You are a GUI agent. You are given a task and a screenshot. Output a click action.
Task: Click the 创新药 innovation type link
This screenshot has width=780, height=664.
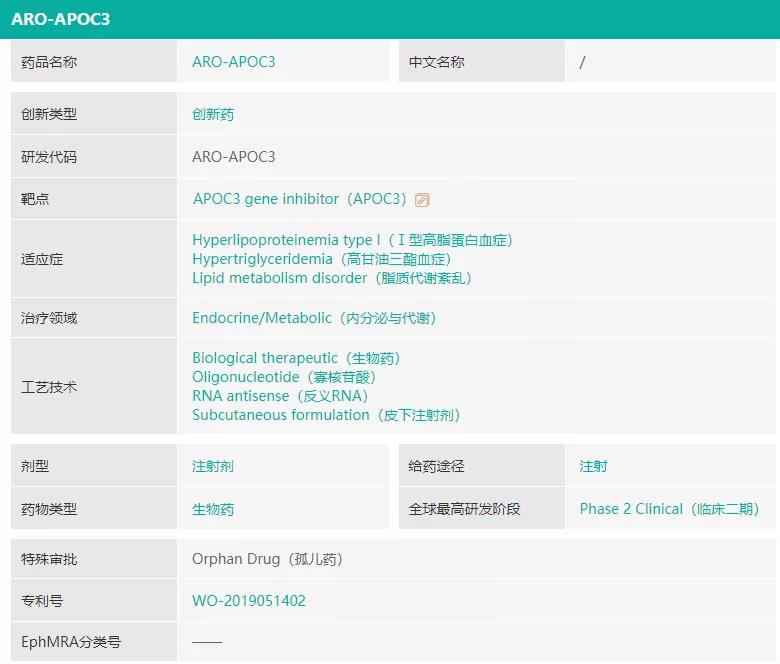(x=213, y=114)
